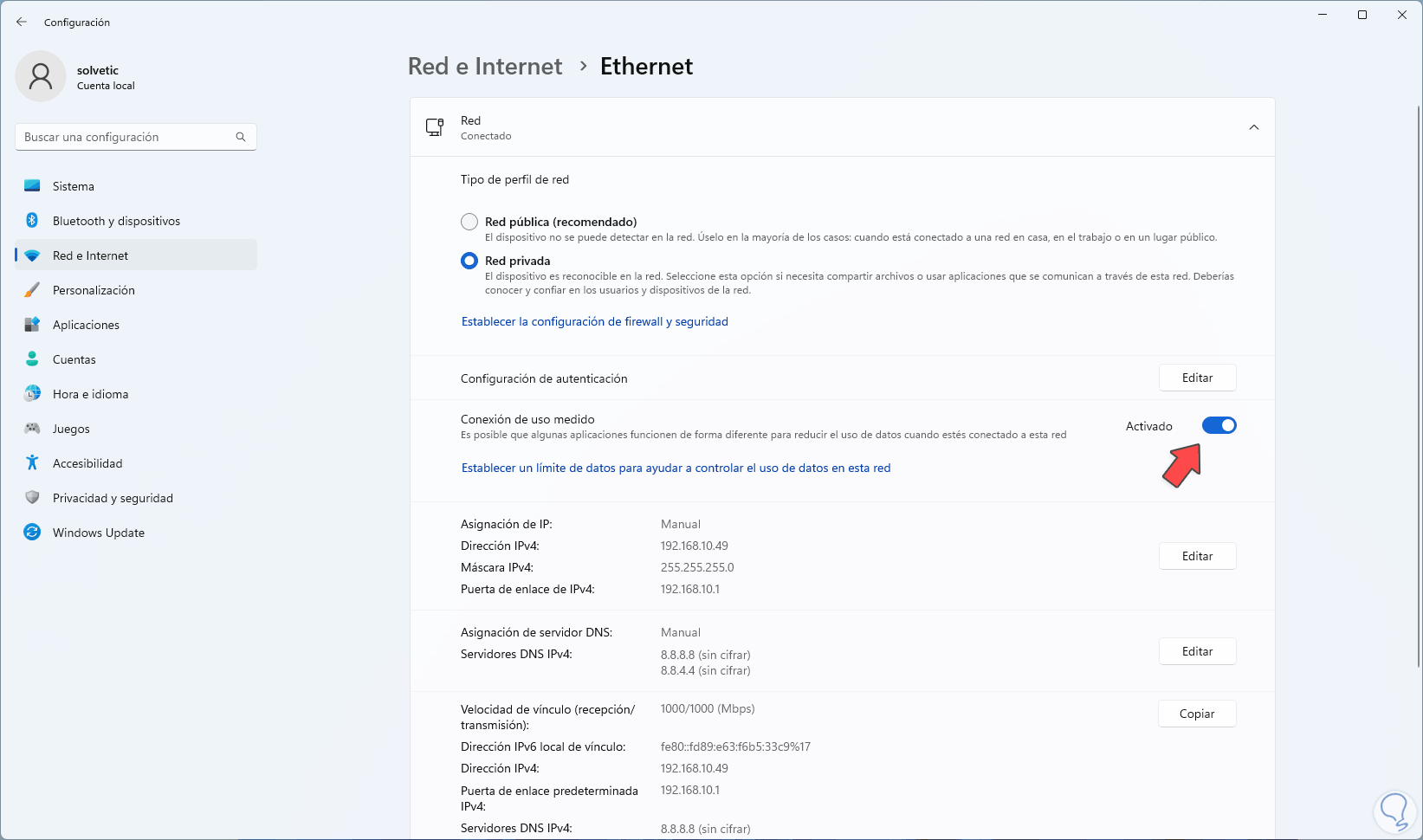Select Red pública (recomendado) radio button

coord(469,222)
